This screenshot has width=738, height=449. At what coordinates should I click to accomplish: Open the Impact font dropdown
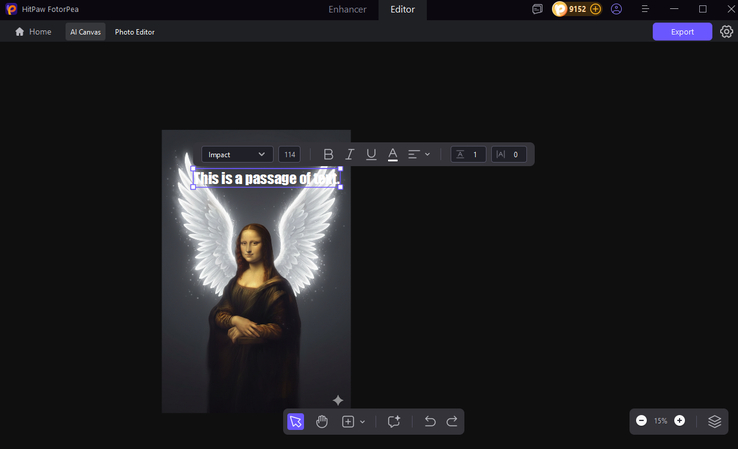click(237, 154)
